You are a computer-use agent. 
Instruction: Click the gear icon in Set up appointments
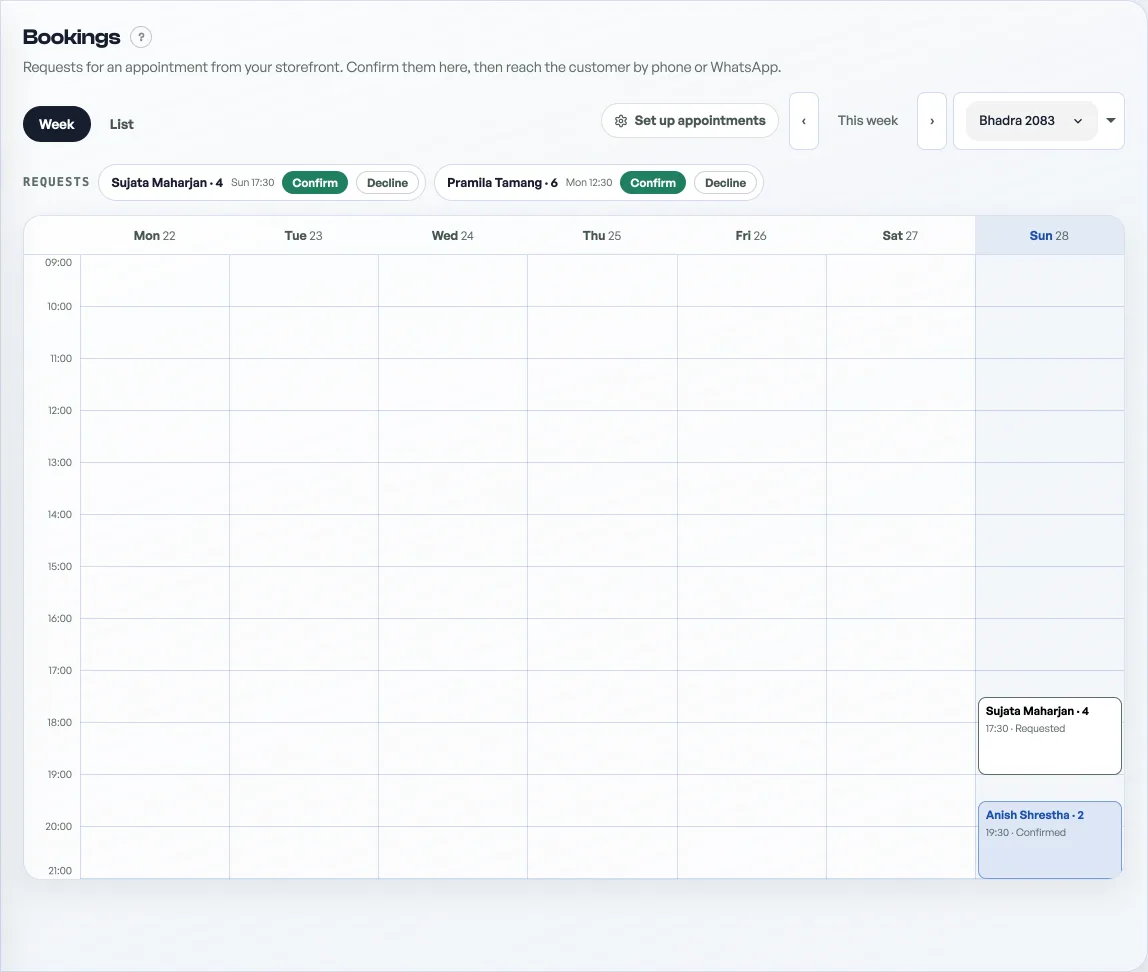621,121
